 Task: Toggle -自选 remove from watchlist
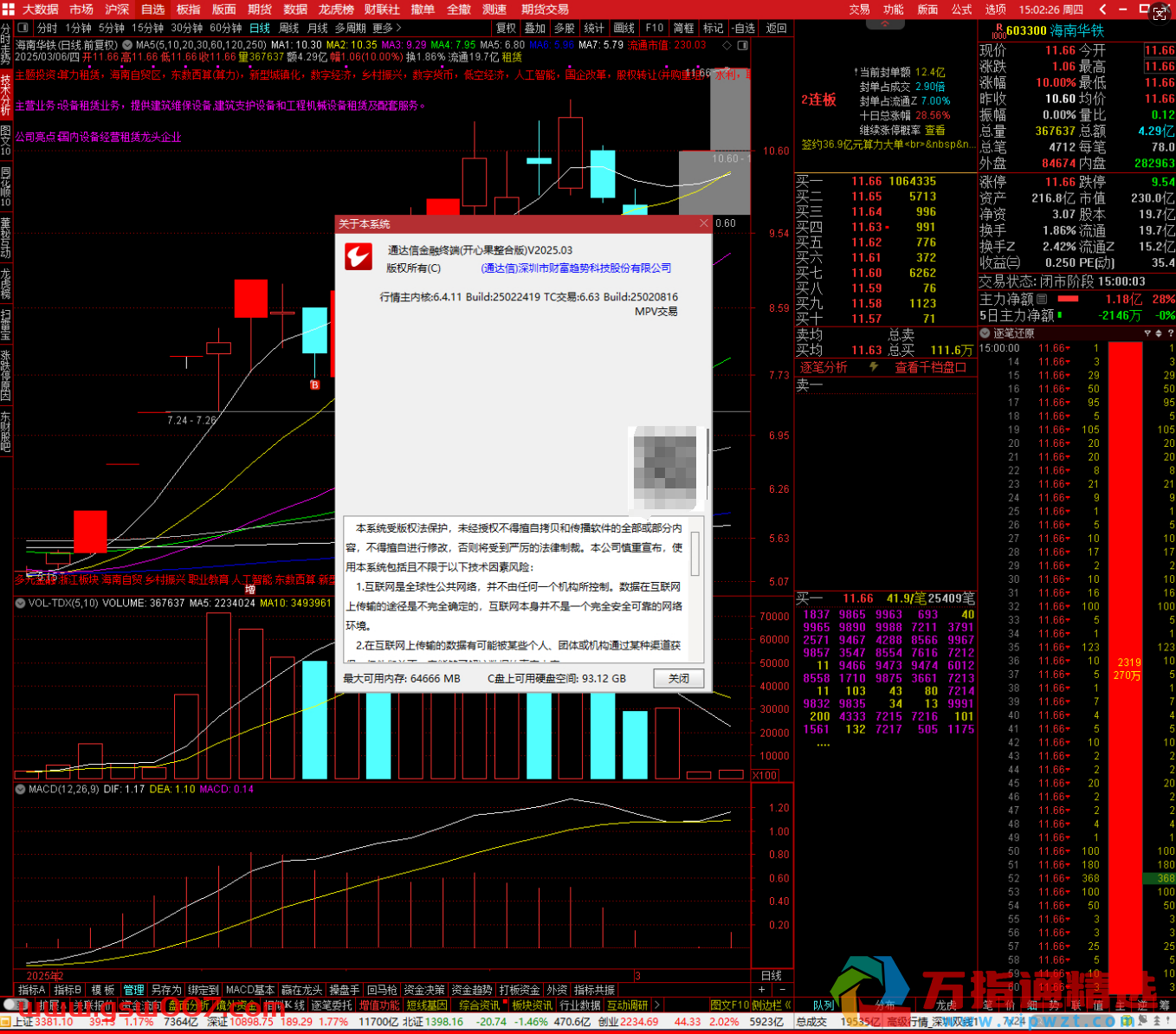(x=744, y=29)
